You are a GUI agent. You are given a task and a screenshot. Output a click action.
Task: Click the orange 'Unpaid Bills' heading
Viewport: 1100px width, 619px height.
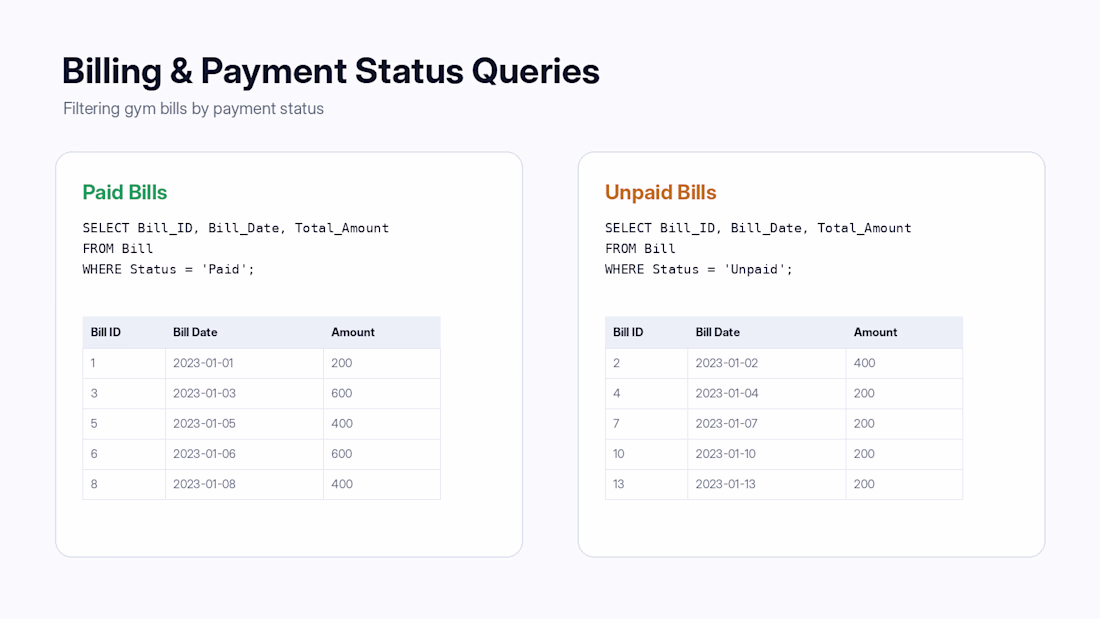(x=661, y=192)
